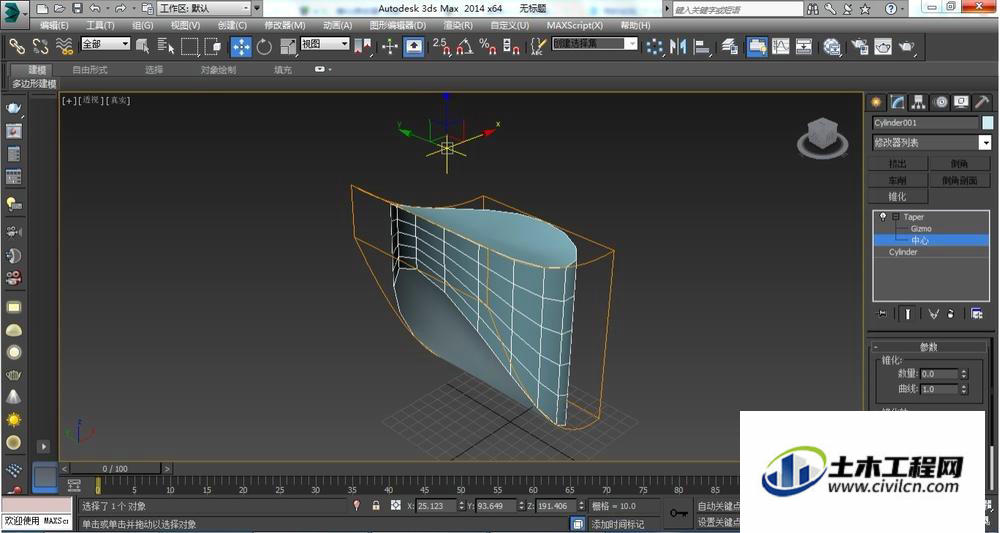Open the 修改器(M) menu
Image resolution: width=1000 pixels, height=533 pixels.
tap(284, 25)
